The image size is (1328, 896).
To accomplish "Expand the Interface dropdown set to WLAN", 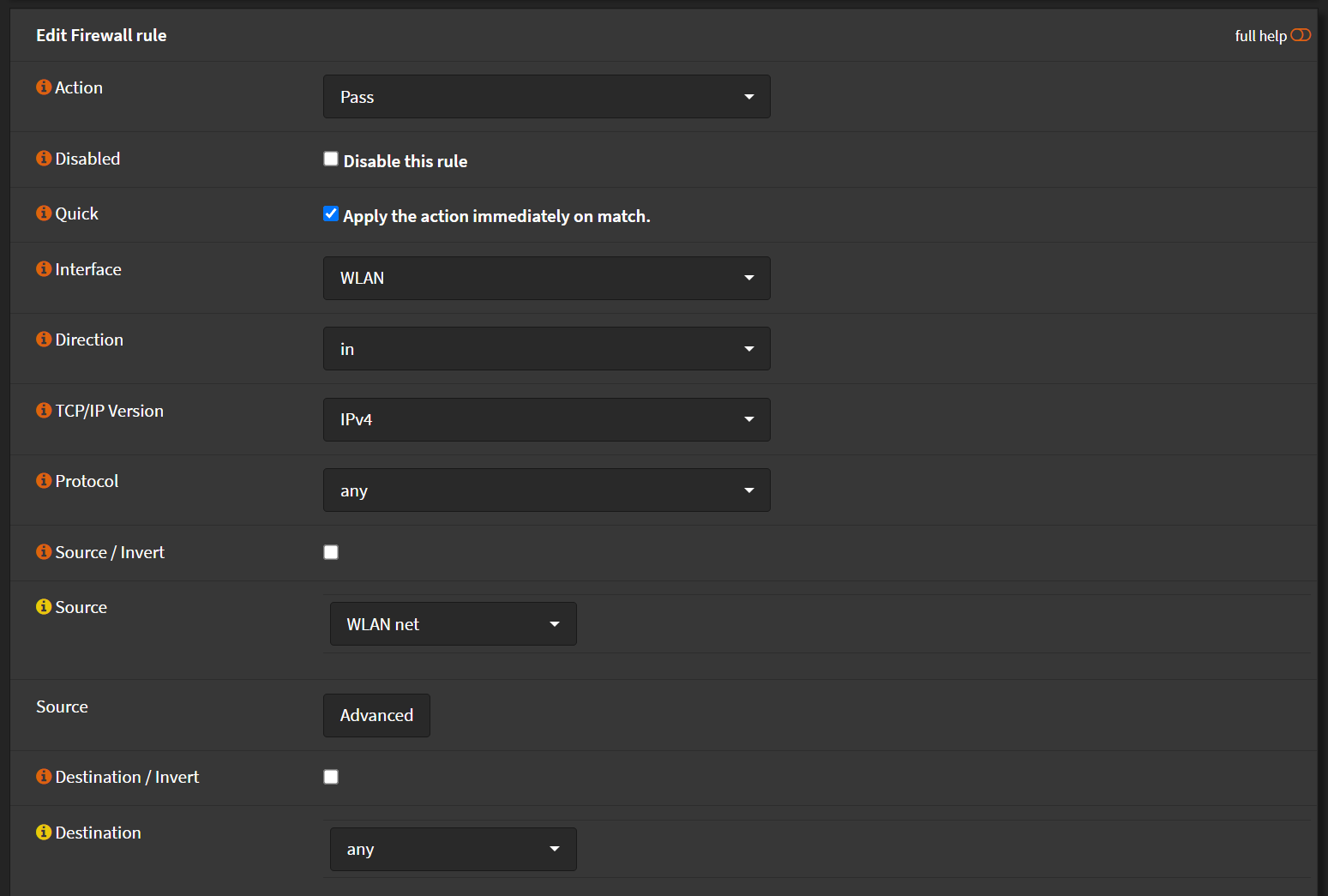I will click(546, 279).
